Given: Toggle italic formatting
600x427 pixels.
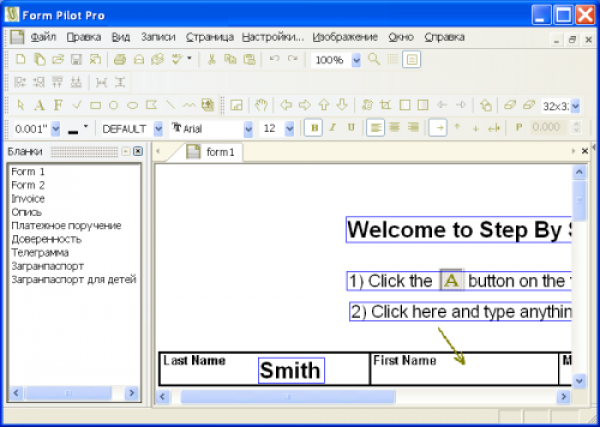Looking at the screenshot, I should [x=332, y=128].
